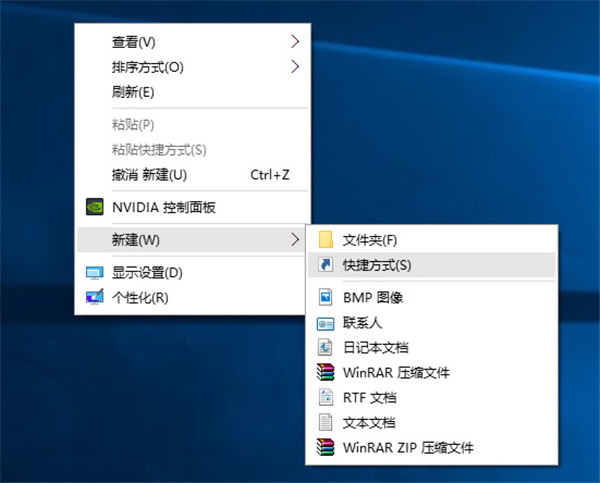This screenshot has width=600, height=483.
Task: Choose 快捷方式(S) to create shortcut
Action: coord(432,265)
